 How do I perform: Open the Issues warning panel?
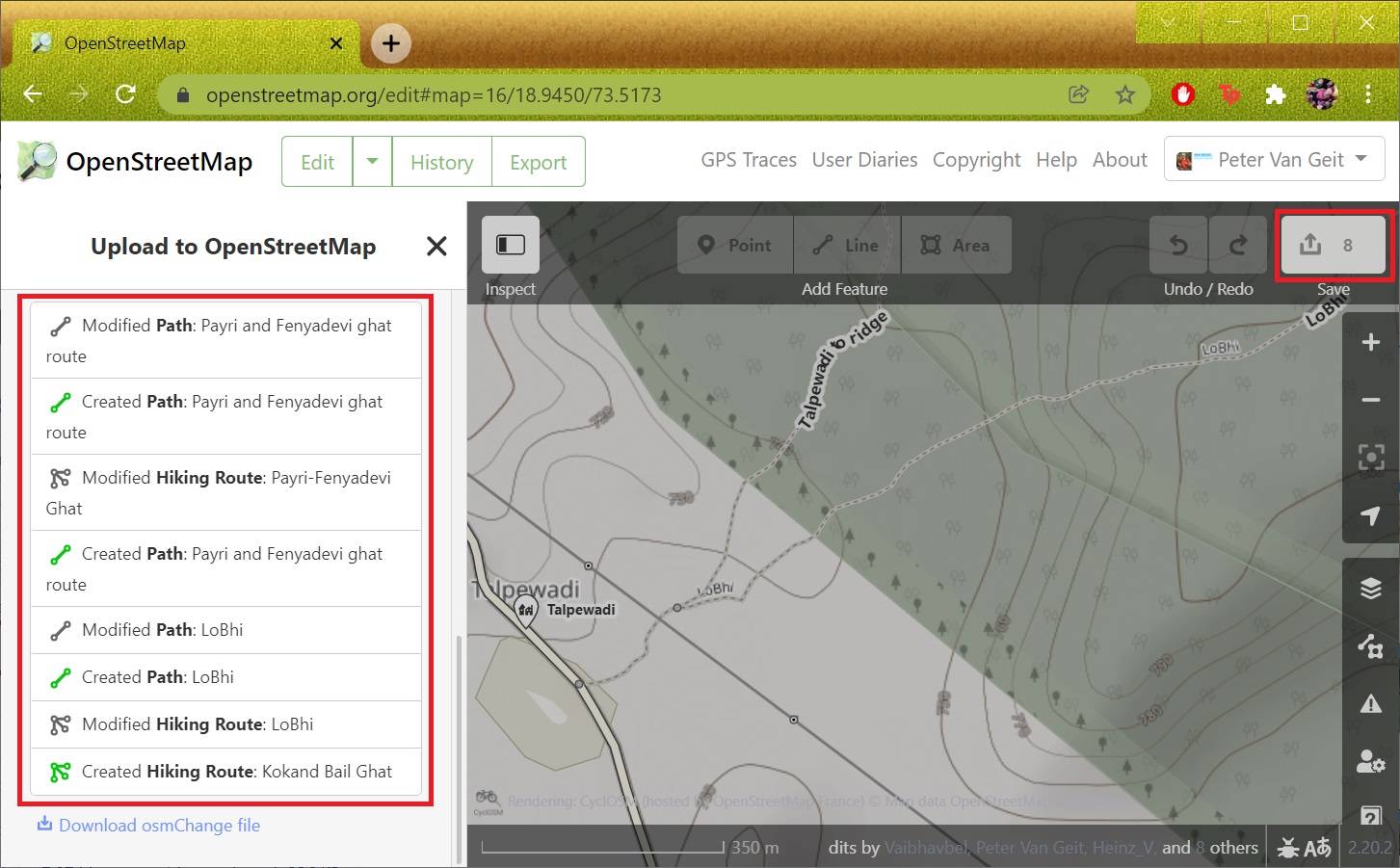[x=1370, y=703]
